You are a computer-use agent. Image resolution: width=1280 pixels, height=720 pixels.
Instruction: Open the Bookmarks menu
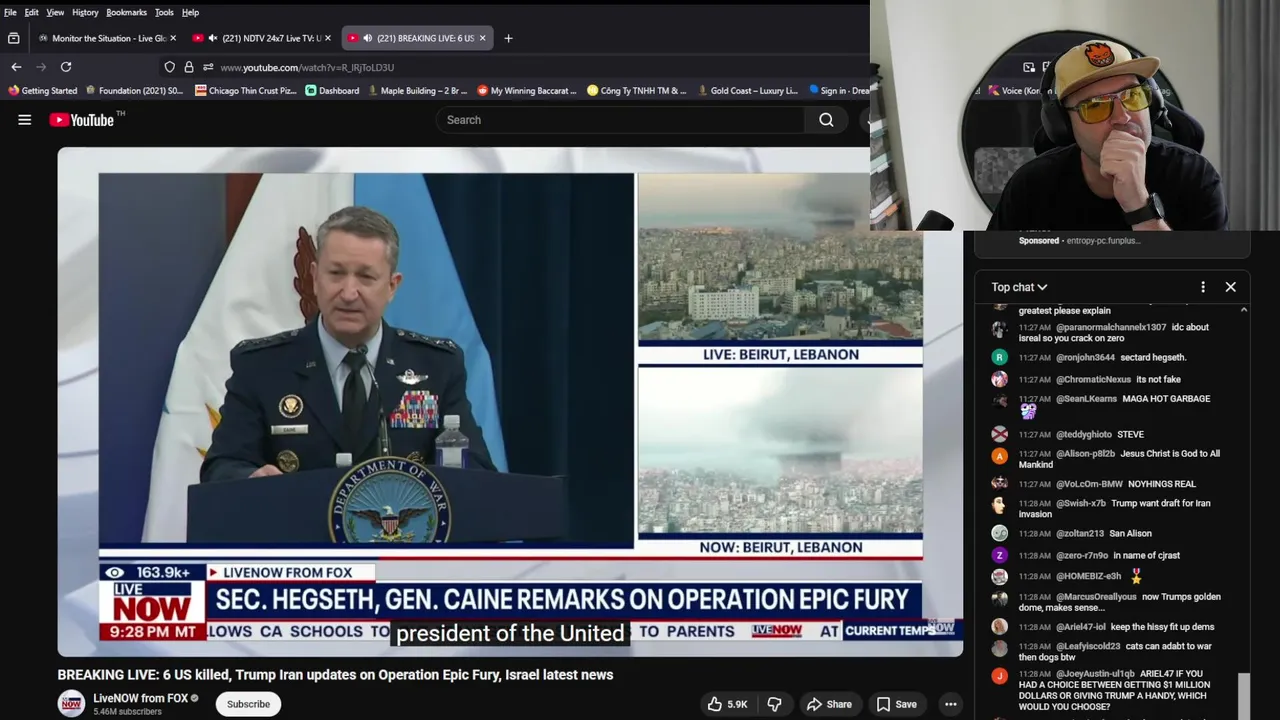click(x=126, y=12)
